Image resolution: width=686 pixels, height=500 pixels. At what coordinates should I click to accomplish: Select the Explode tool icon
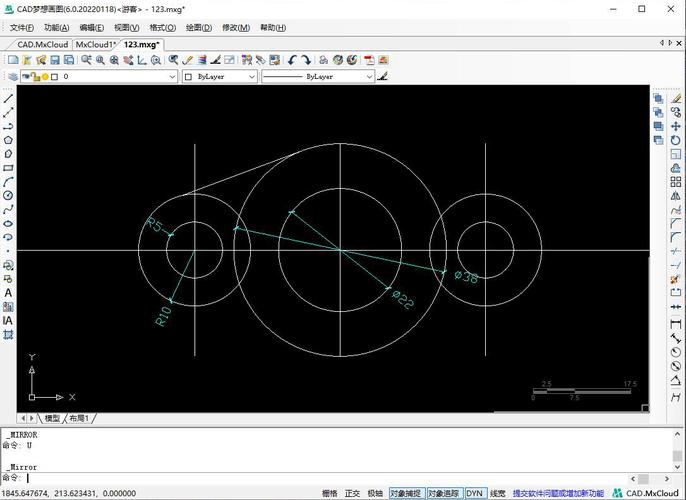point(676,279)
